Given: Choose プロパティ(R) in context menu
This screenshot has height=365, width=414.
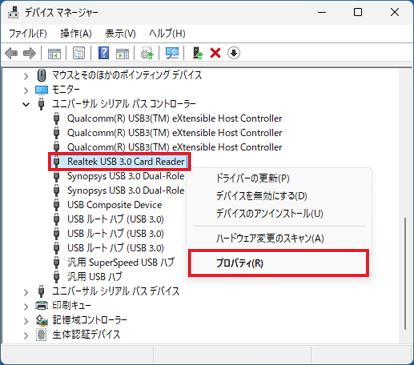Looking at the screenshot, I should (240, 263).
